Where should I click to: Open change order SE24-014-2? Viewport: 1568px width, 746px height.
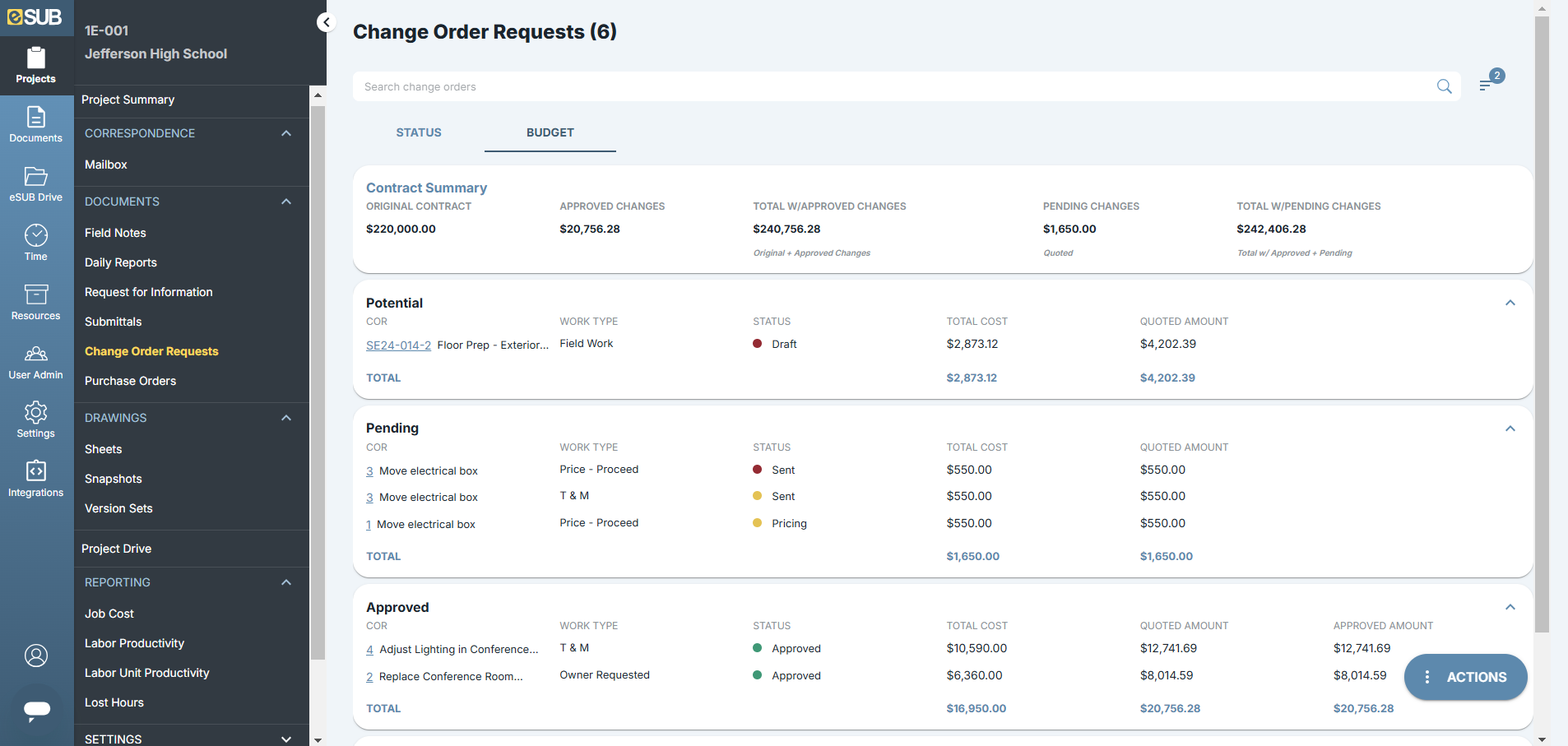(398, 345)
